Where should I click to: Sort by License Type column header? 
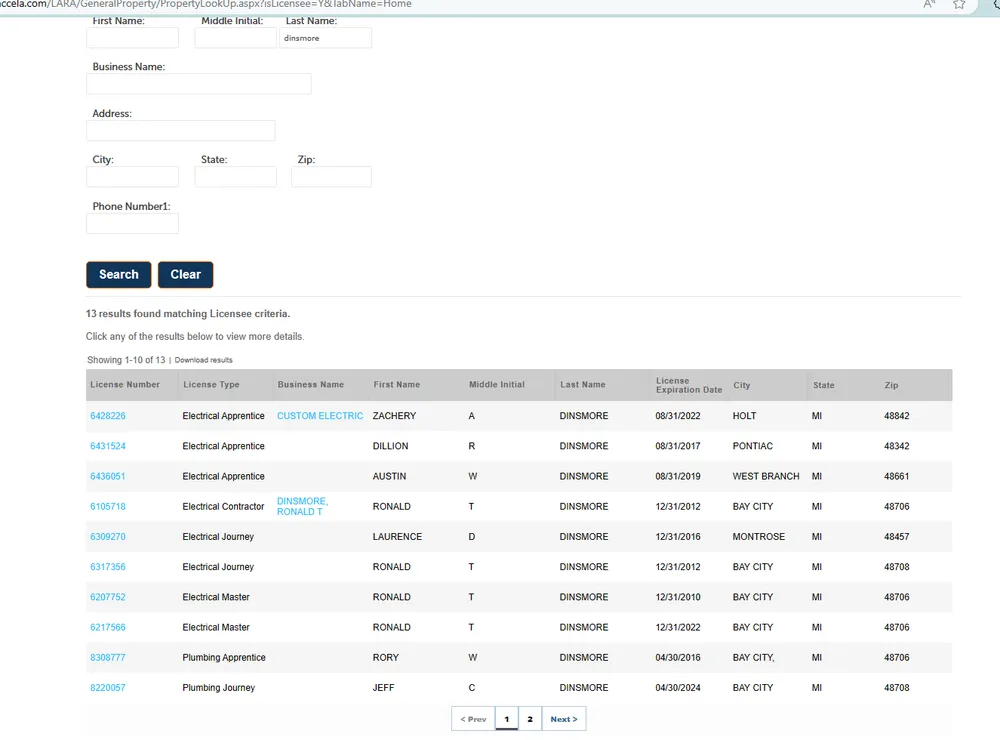coord(211,385)
